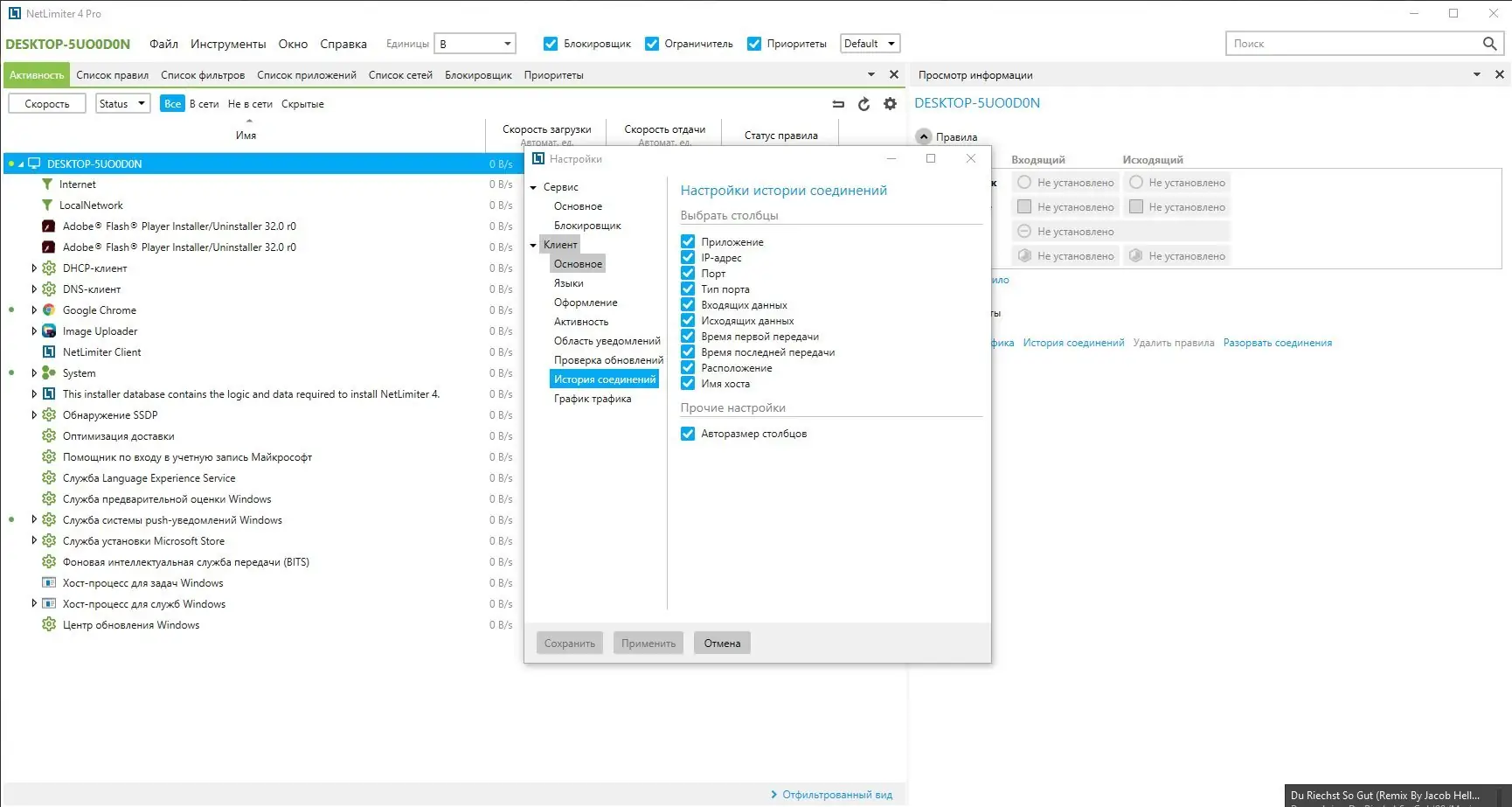Screen dimensions: 1512x807
Task: Click the System application icon
Action: coord(48,372)
